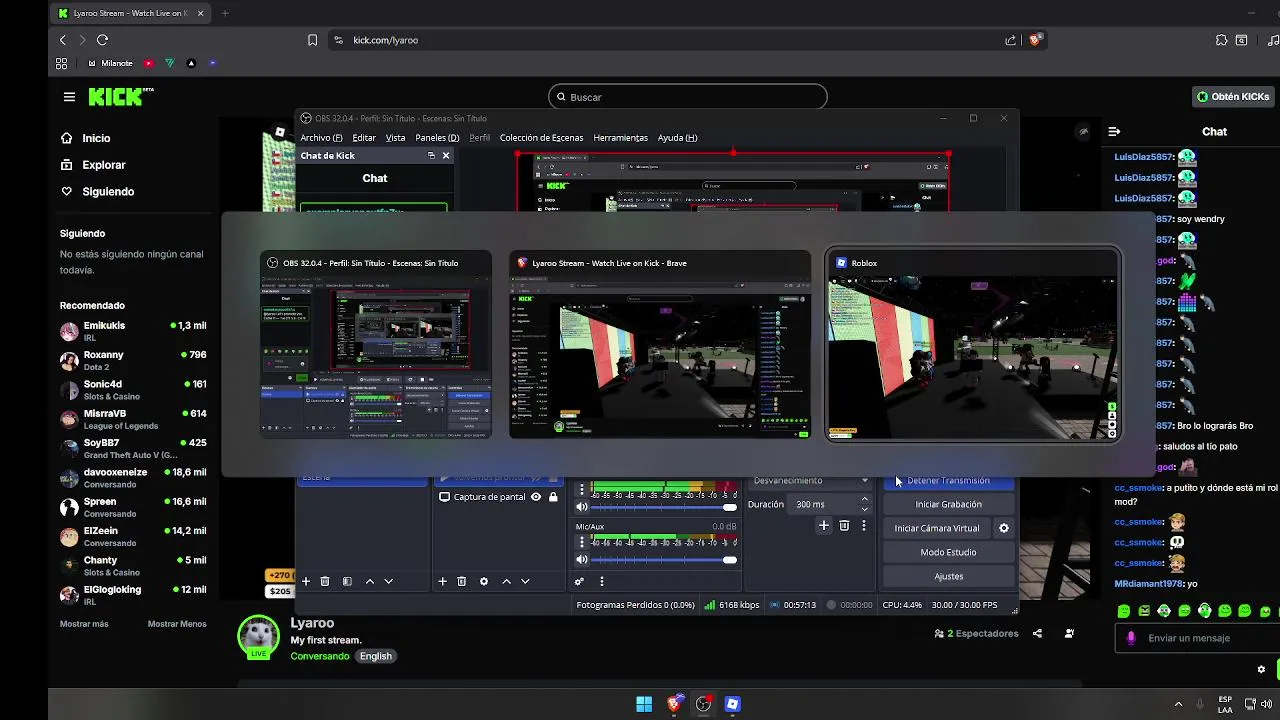Remove the selected OBS source
This screenshot has width=1280, height=720.
[461, 581]
